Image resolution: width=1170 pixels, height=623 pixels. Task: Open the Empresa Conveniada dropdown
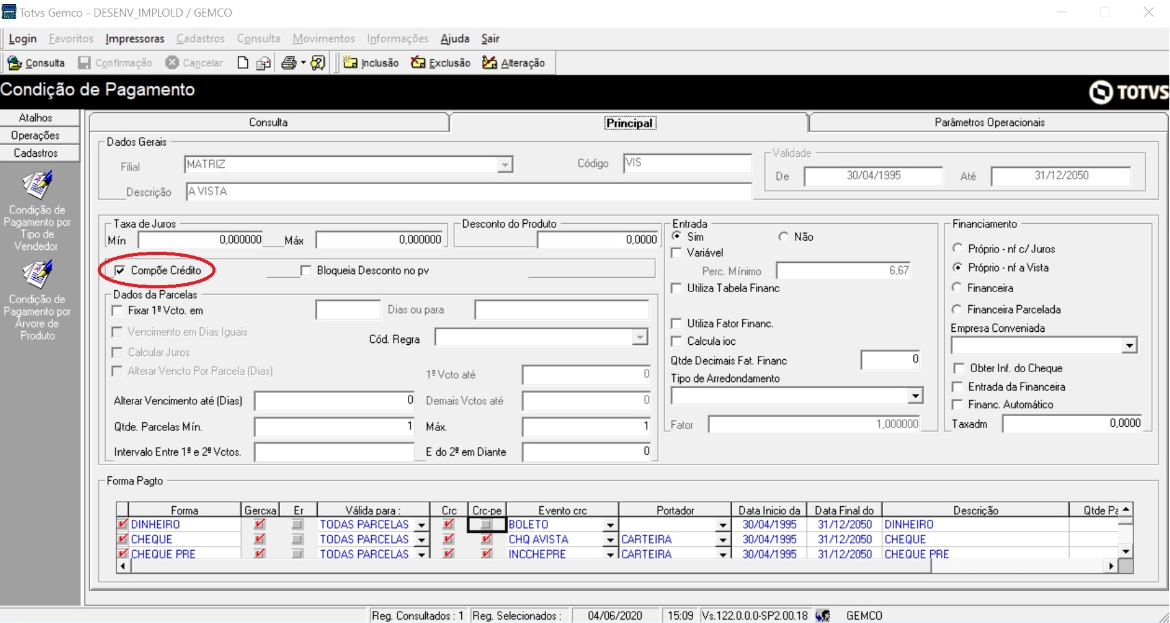pos(1129,345)
